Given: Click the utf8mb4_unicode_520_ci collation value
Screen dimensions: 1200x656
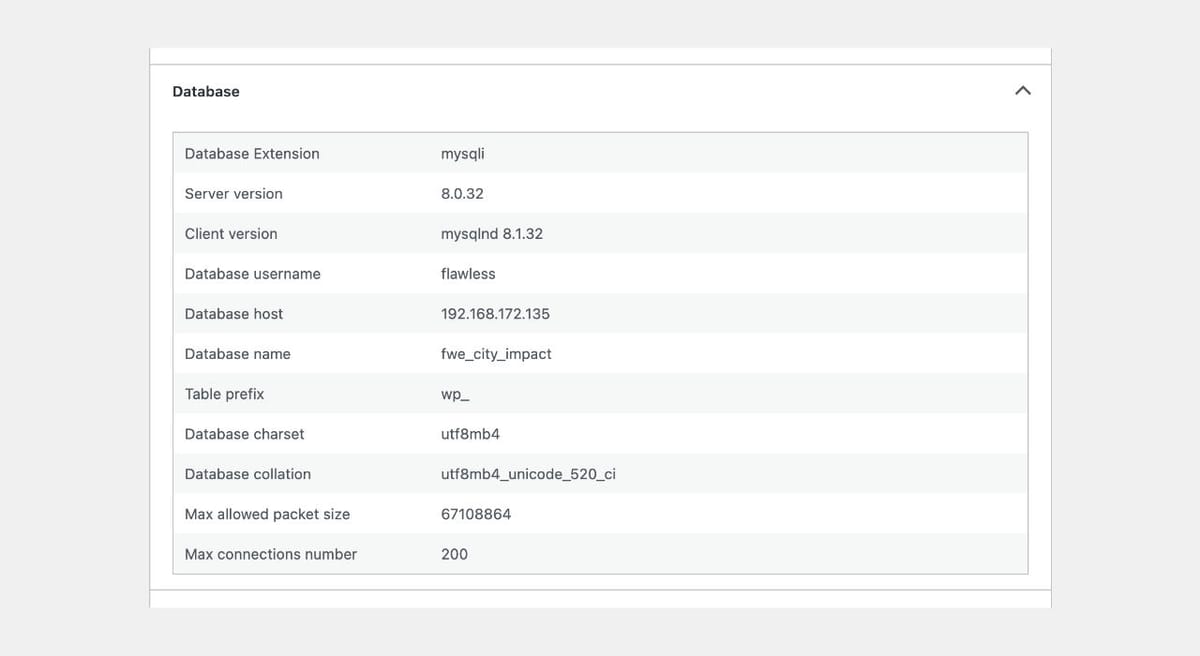Looking at the screenshot, I should (529, 473).
